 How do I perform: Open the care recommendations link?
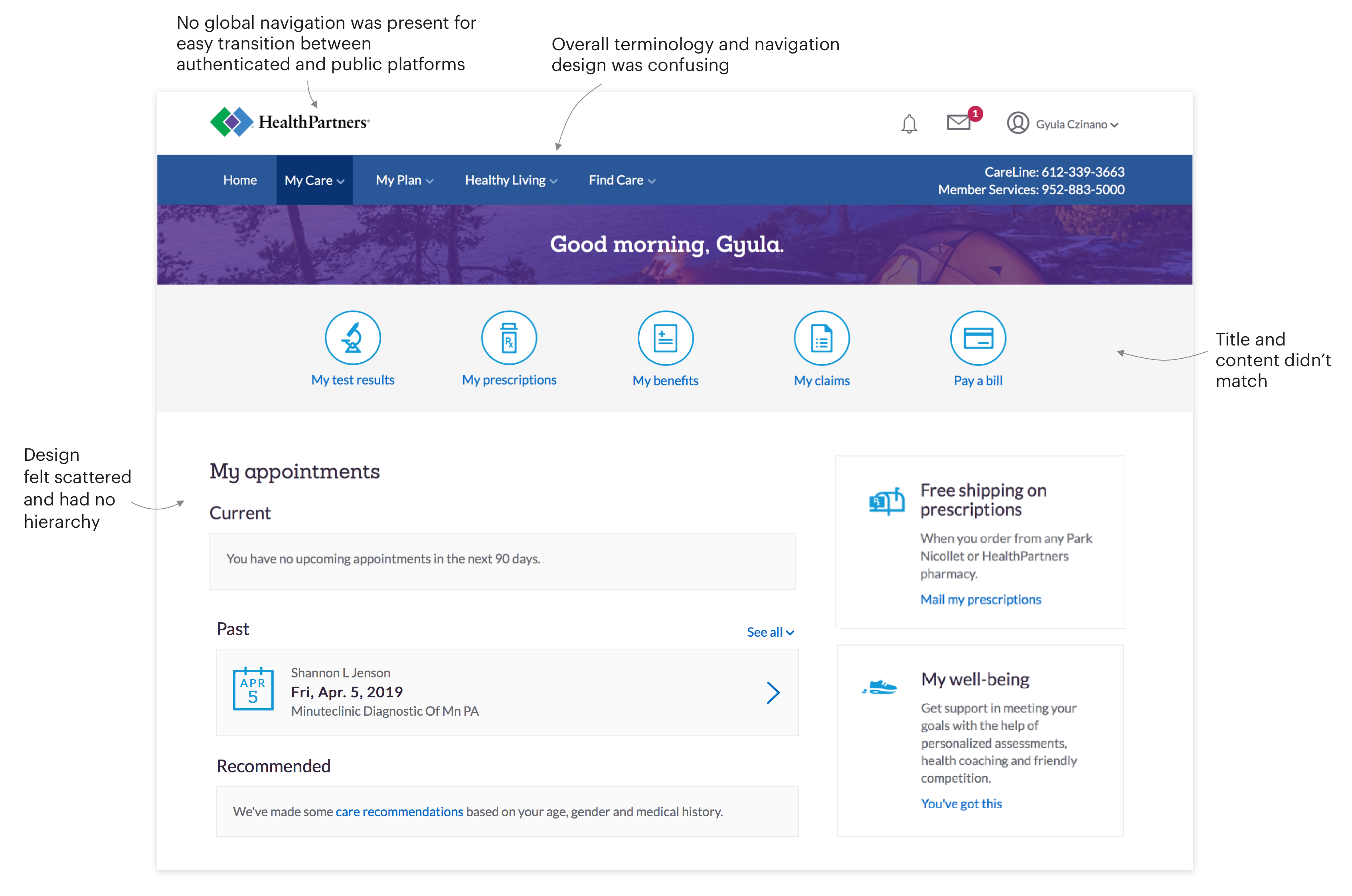click(399, 811)
